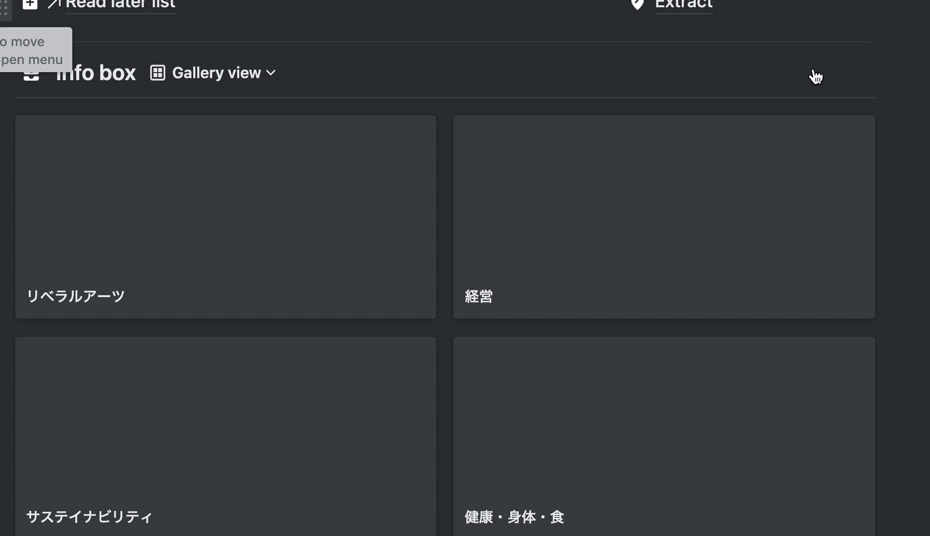Open the info box database title
The image size is (930, 536).
click(96, 73)
